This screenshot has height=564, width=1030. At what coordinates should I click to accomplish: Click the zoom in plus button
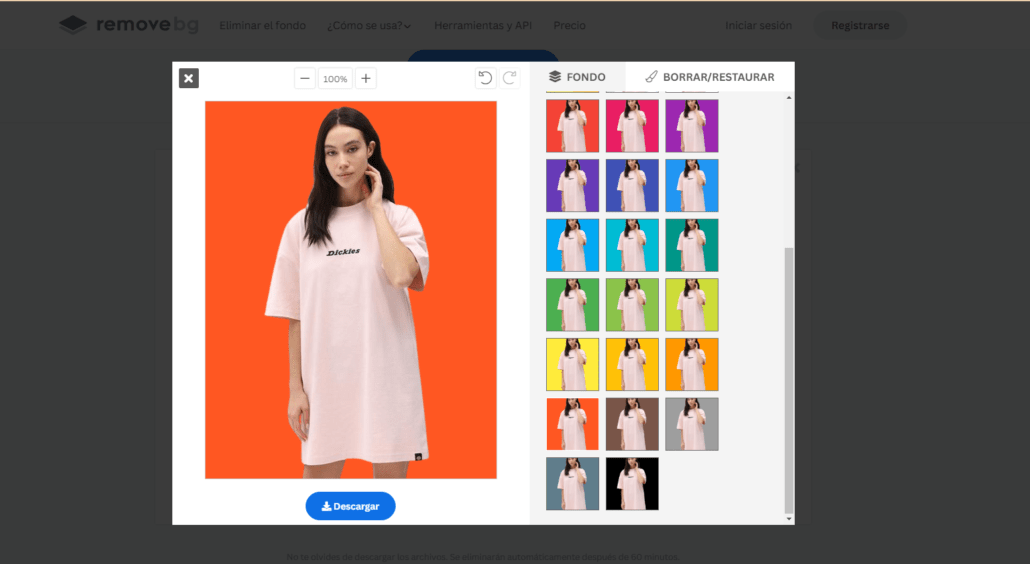[x=365, y=78]
